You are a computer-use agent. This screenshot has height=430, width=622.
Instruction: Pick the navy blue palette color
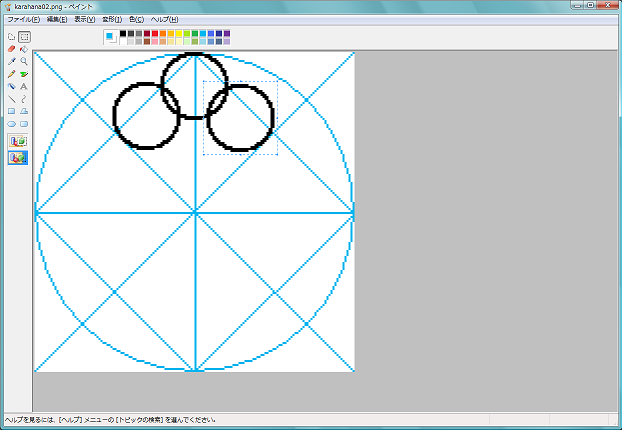click(x=219, y=34)
